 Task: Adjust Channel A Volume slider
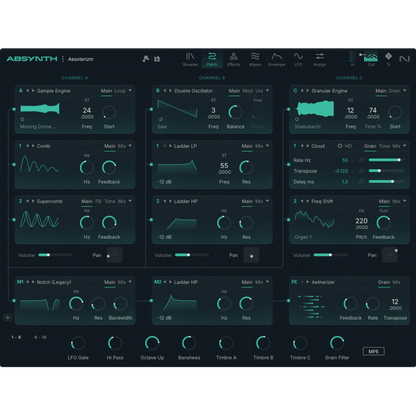tap(55, 255)
